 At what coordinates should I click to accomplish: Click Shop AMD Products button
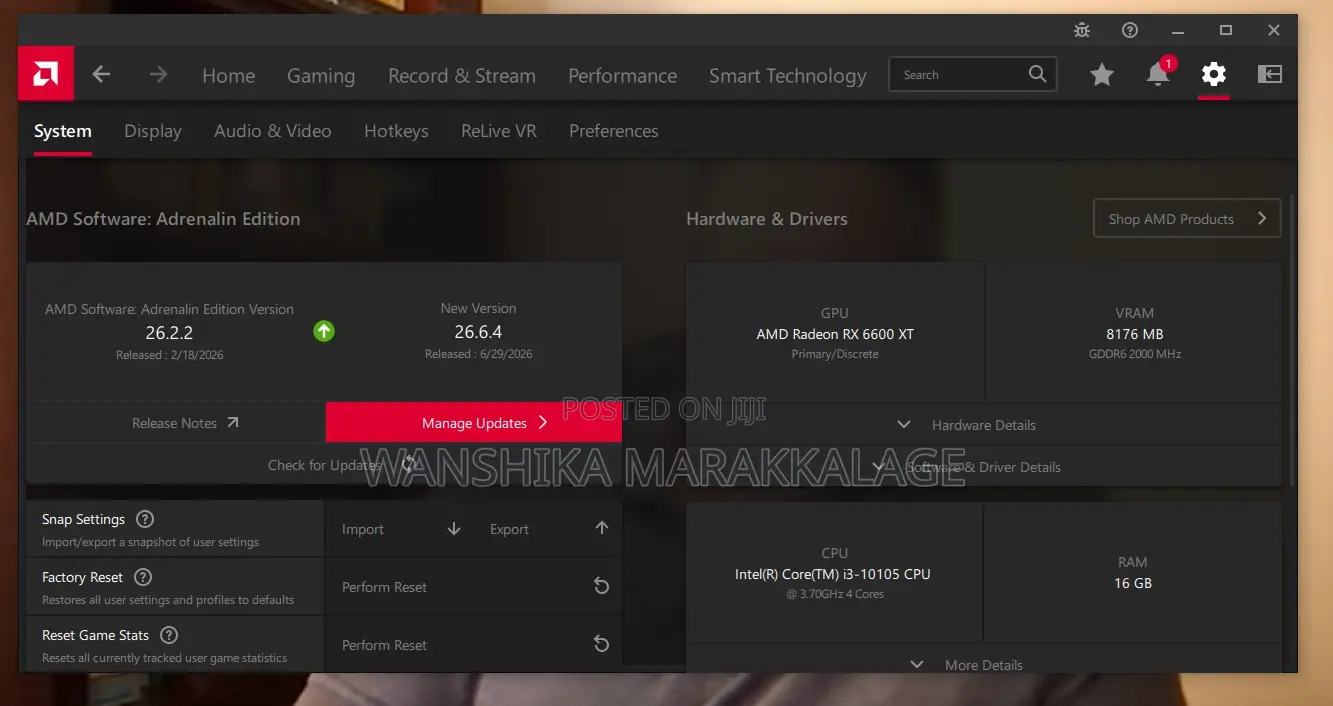pos(1187,219)
